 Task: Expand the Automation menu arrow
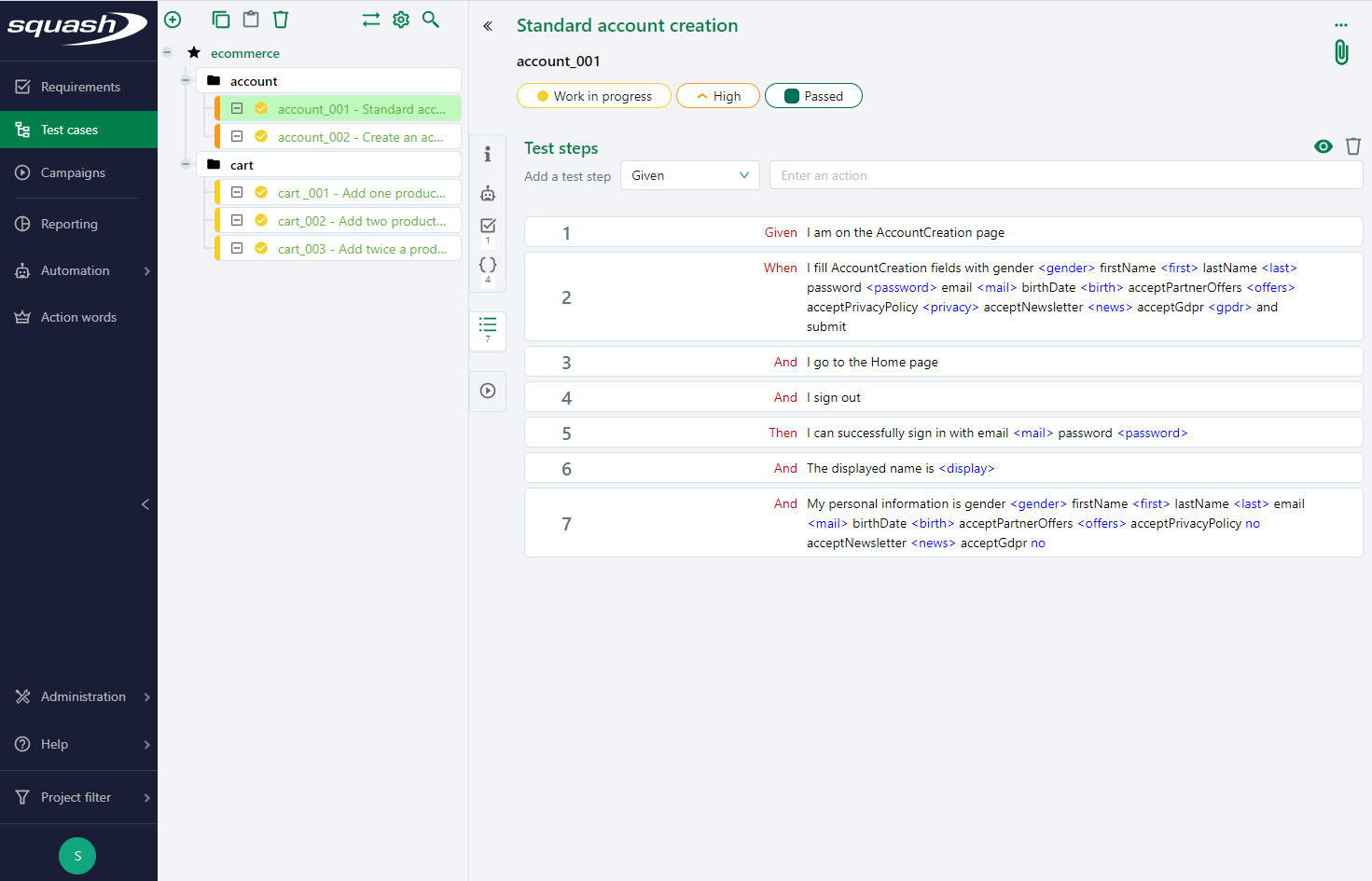(x=146, y=271)
